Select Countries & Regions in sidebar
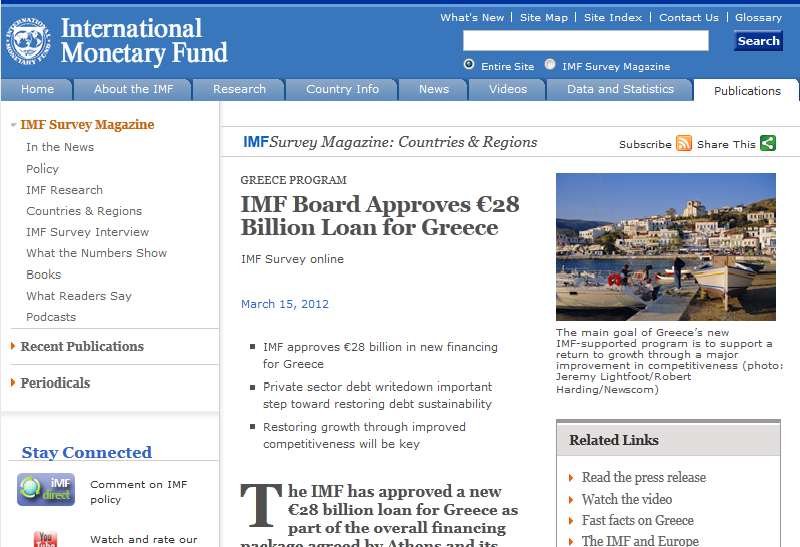This screenshot has width=800, height=547. click(x=84, y=211)
